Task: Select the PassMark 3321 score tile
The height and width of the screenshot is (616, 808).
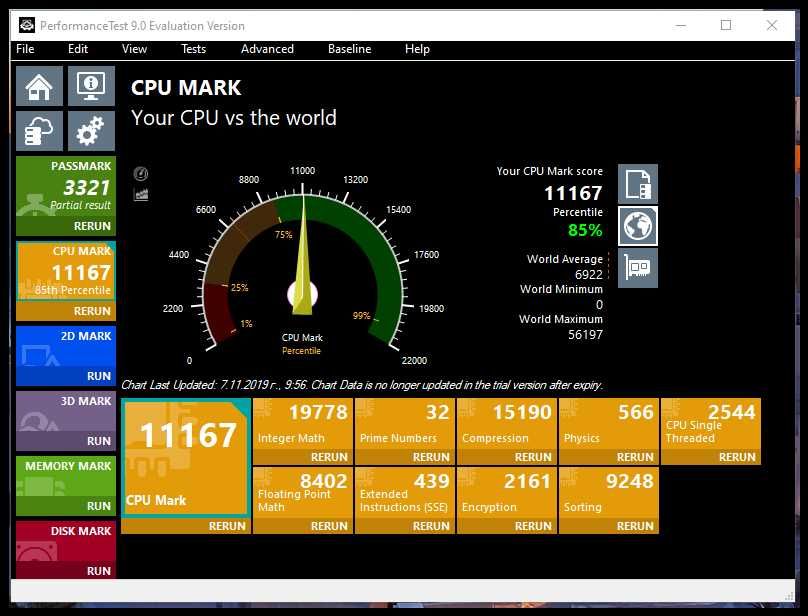Action: coord(66,187)
